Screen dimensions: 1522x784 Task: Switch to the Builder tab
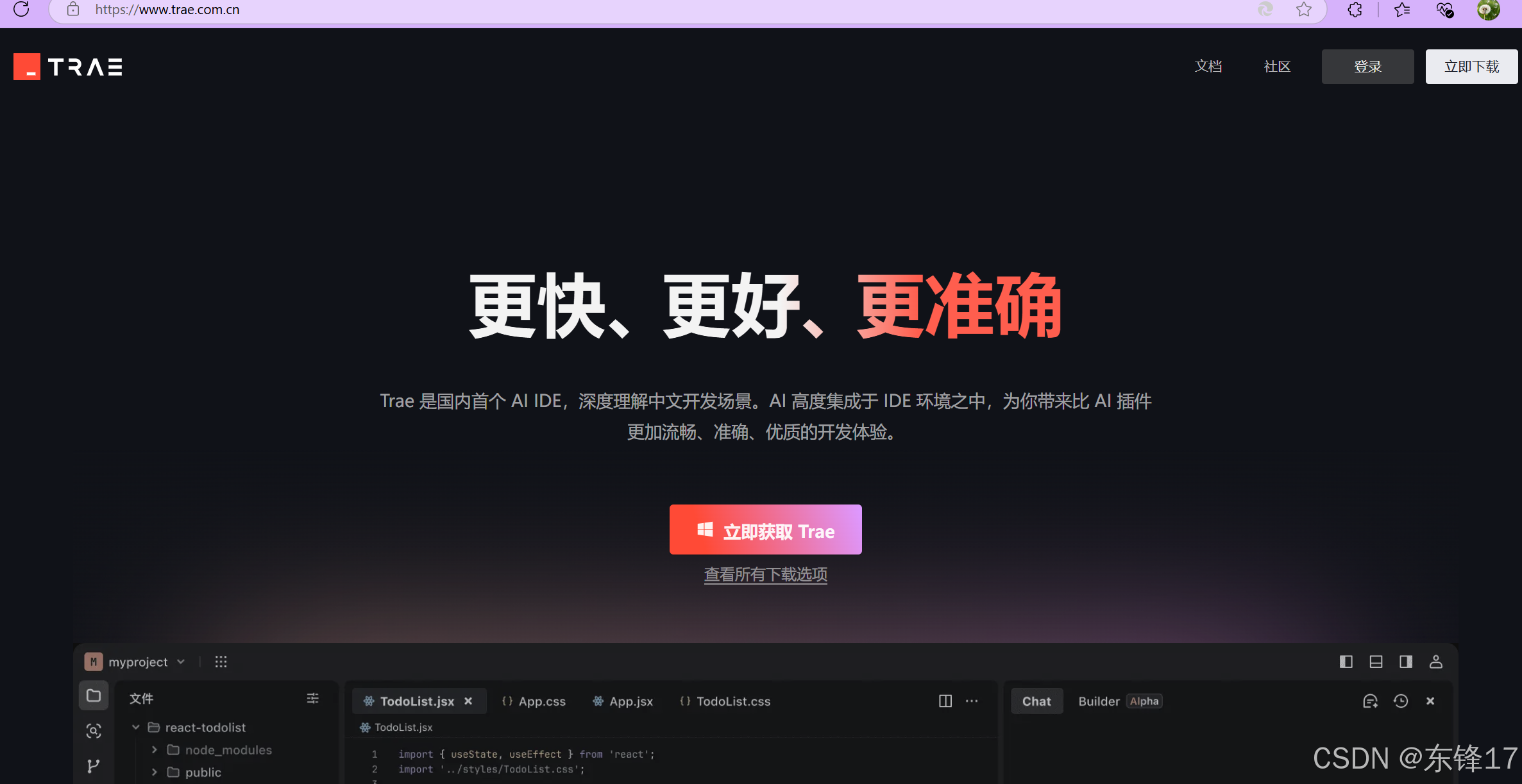coord(1099,701)
